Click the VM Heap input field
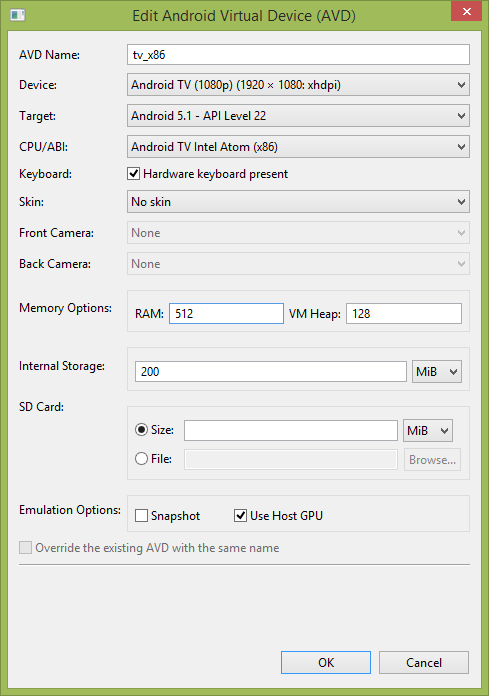Screen dimensions: 489x696 coord(404,313)
